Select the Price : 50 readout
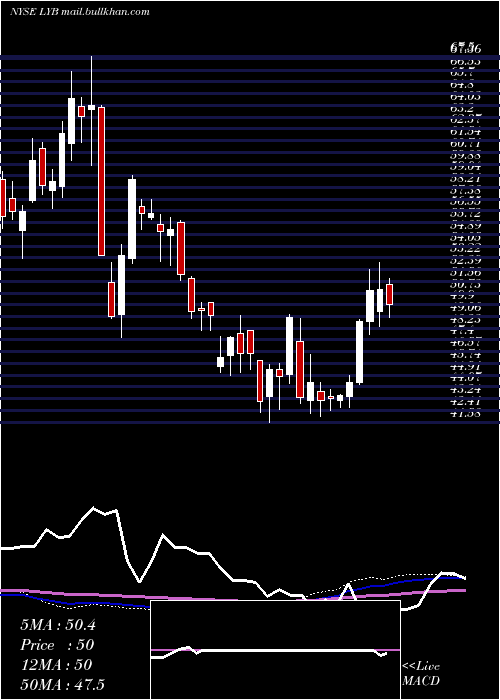 click(58, 645)
